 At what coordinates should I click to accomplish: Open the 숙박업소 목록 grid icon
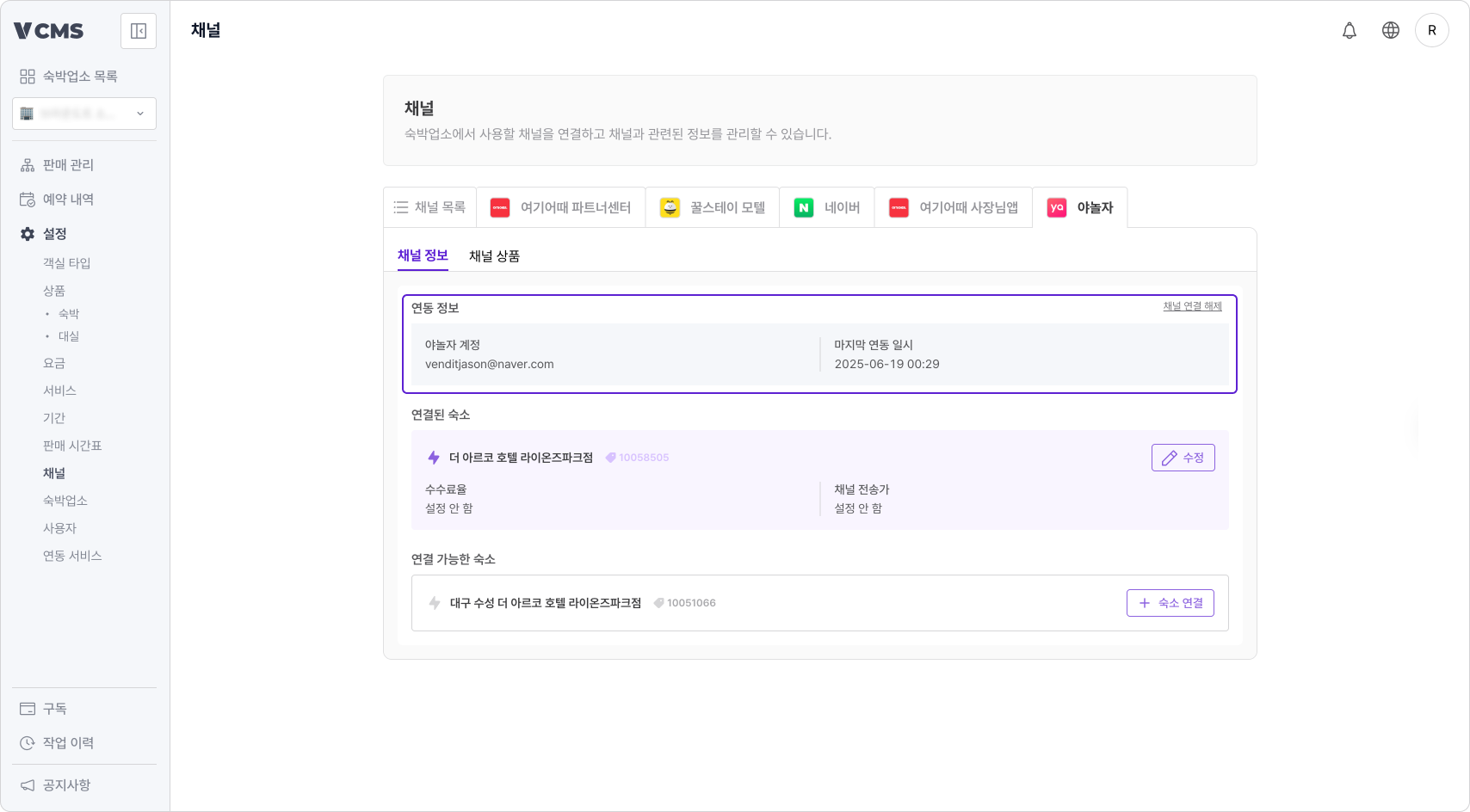pyautogui.click(x=27, y=76)
